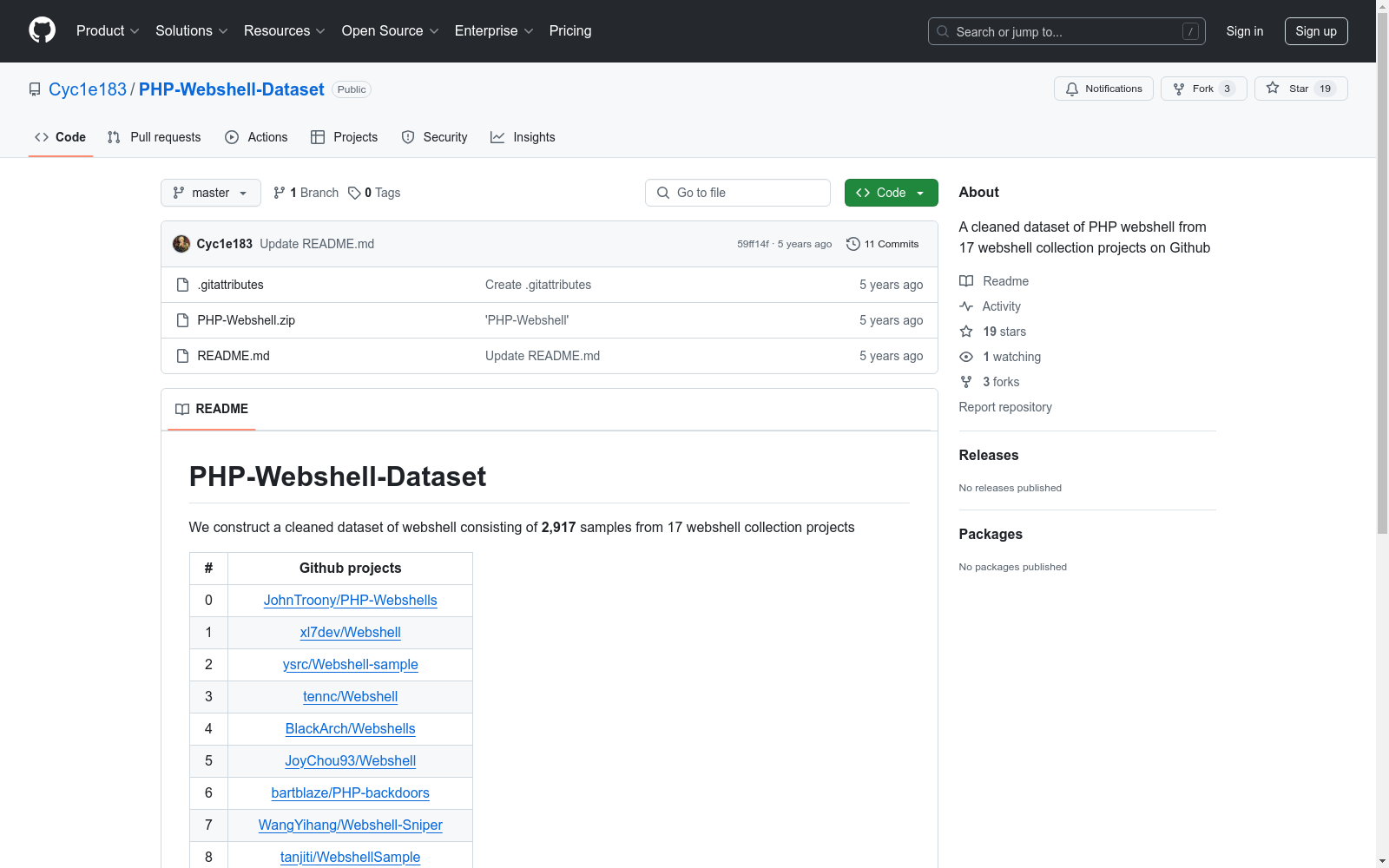Click the Cyc1e183 author avatar
1389x868 pixels.
[181, 244]
